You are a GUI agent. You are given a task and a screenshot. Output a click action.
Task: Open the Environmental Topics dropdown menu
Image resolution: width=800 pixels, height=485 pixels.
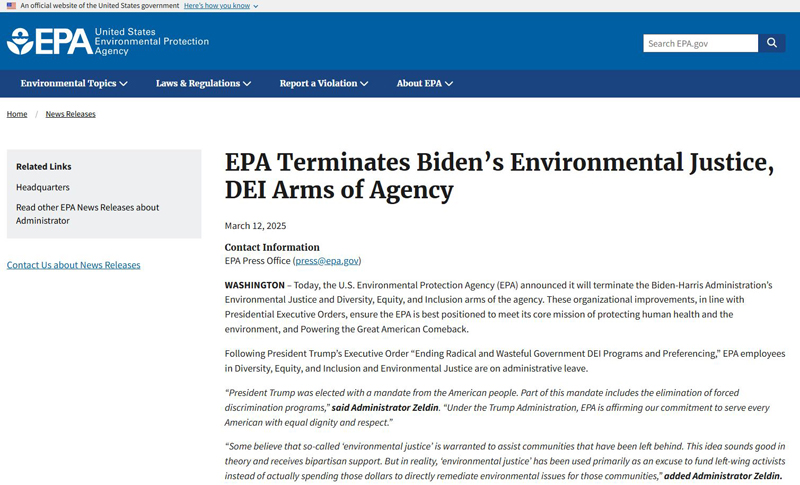tap(74, 84)
